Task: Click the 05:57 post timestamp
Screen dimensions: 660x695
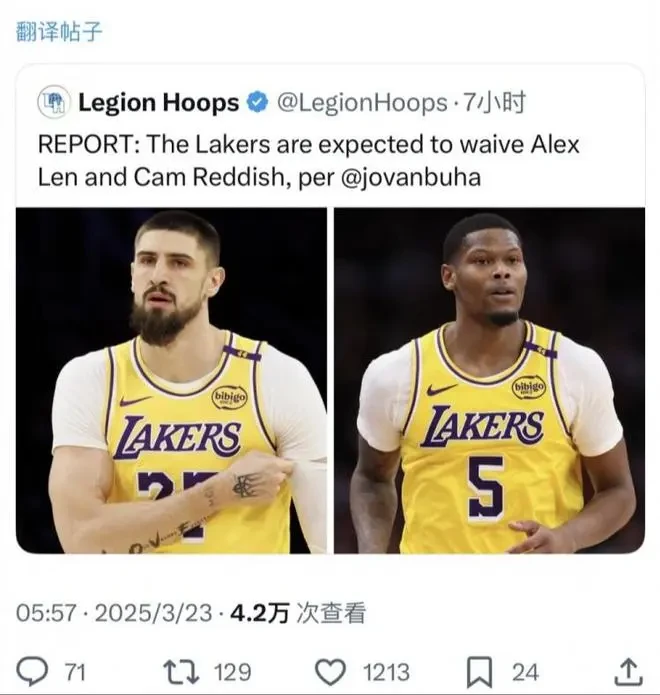Action: click(46, 613)
